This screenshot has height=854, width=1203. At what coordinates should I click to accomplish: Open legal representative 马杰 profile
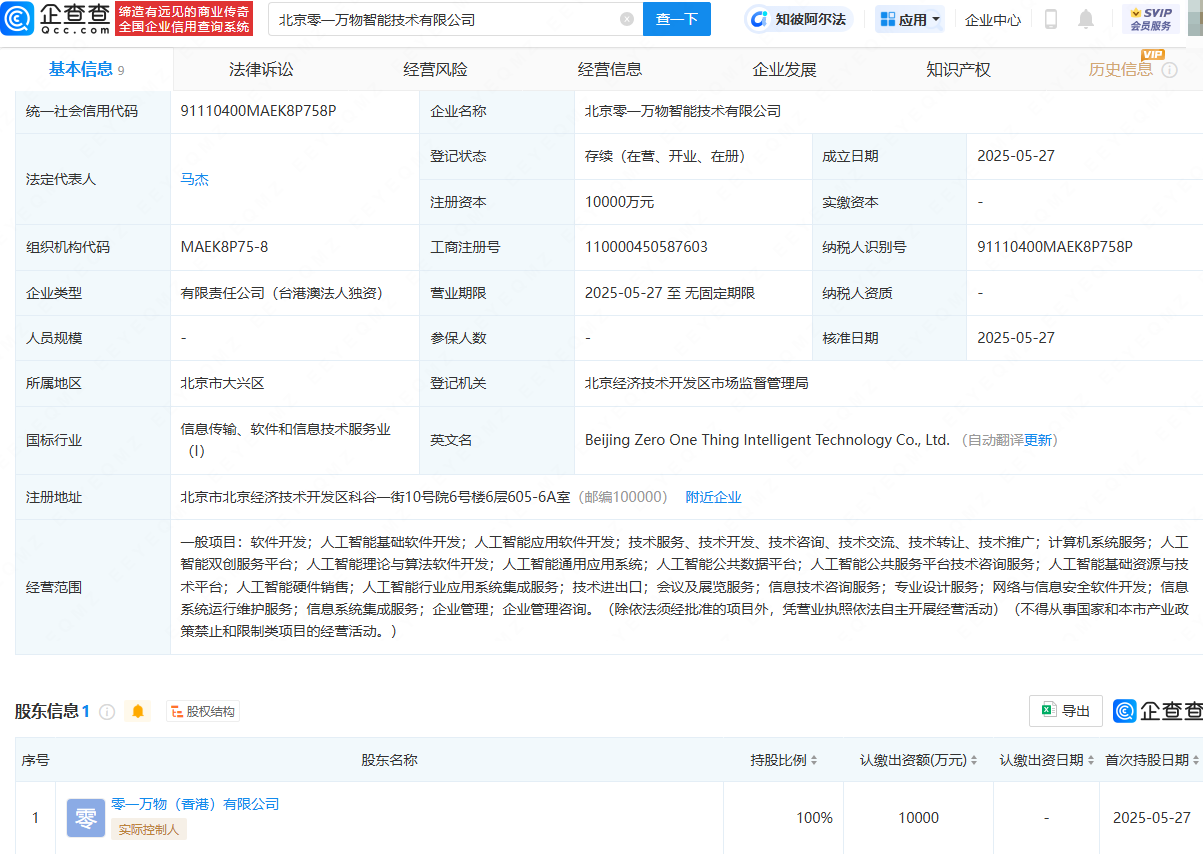[194, 179]
